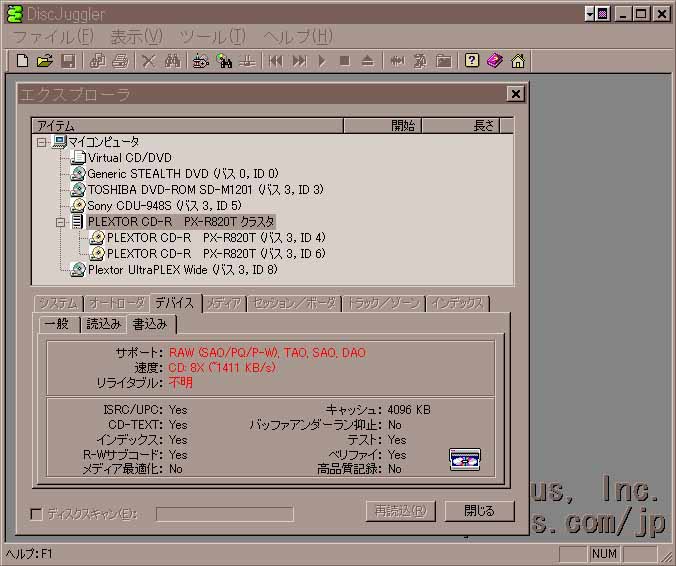676x566 pixels.
Task: Select Sony CDU-948S tree item
Action: click(x=164, y=206)
